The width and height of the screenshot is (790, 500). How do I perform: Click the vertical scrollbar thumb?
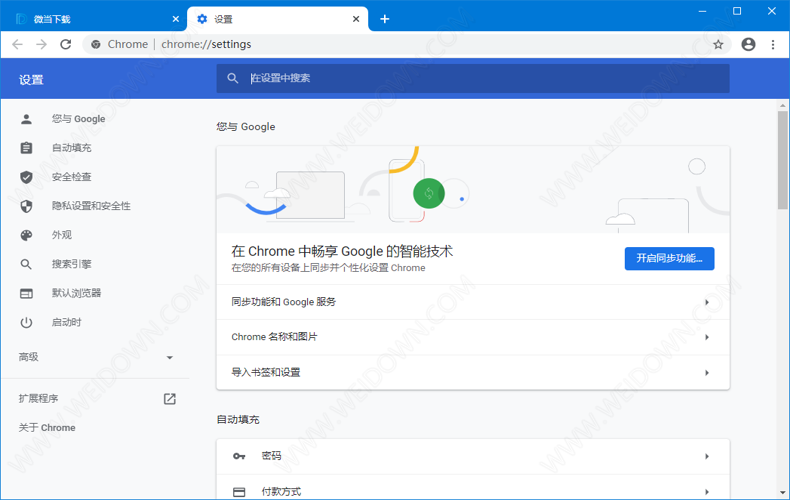(782, 160)
